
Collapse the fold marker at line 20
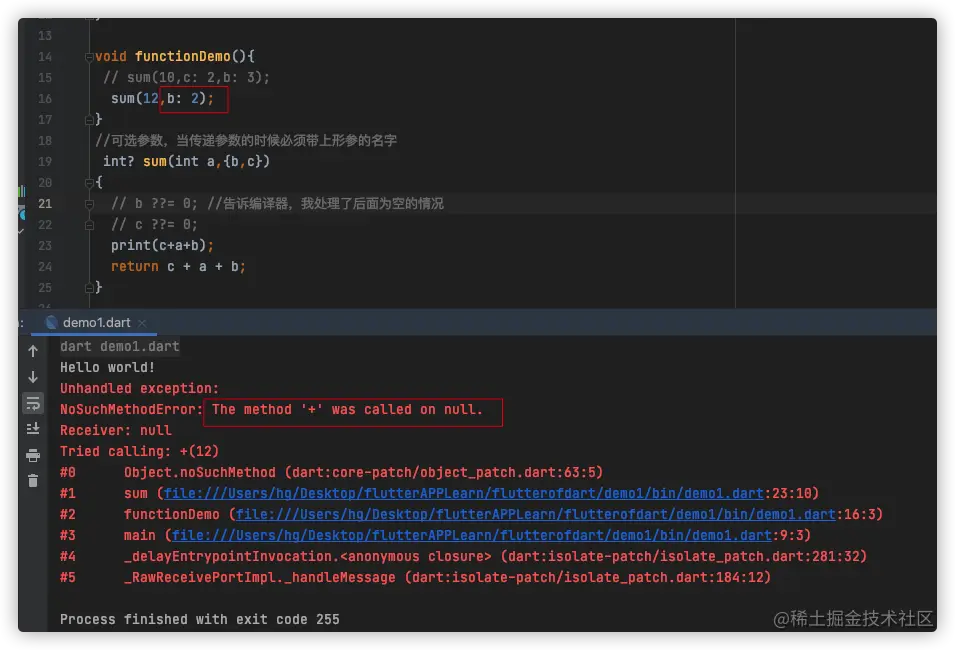coord(89,182)
